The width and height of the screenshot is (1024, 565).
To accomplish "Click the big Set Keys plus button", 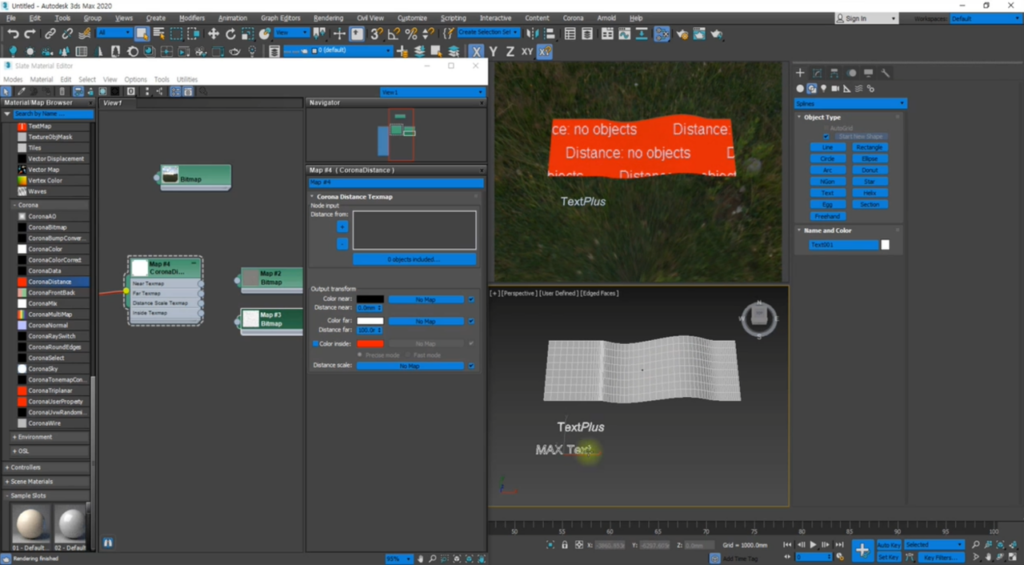I will [x=862, y=550].
